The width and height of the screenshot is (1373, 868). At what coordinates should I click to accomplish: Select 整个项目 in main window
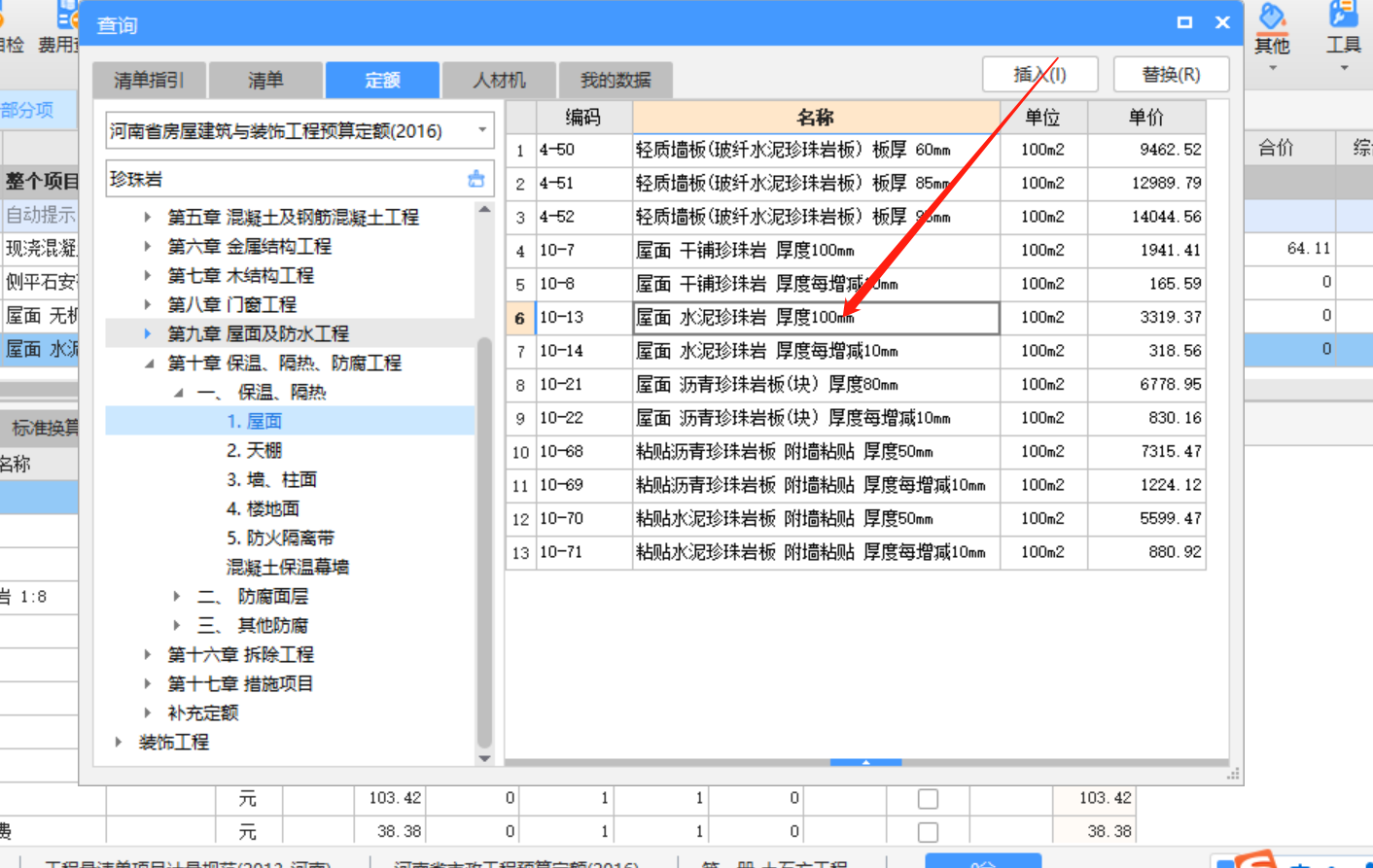(x=43, y=181)
